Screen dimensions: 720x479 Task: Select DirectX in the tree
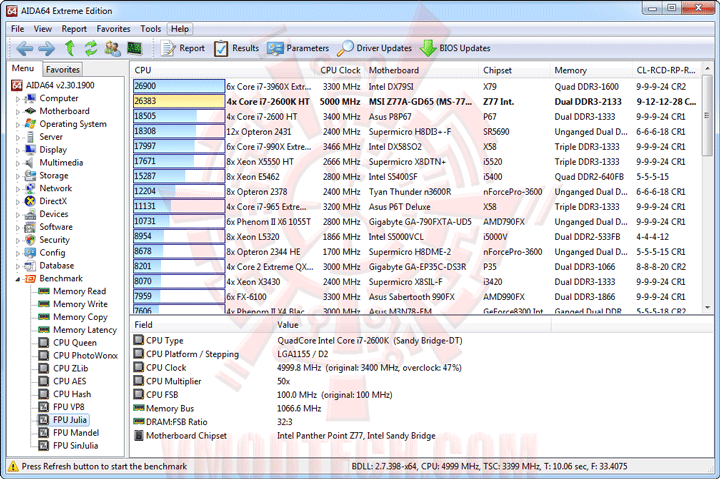[x=46, y=201]
